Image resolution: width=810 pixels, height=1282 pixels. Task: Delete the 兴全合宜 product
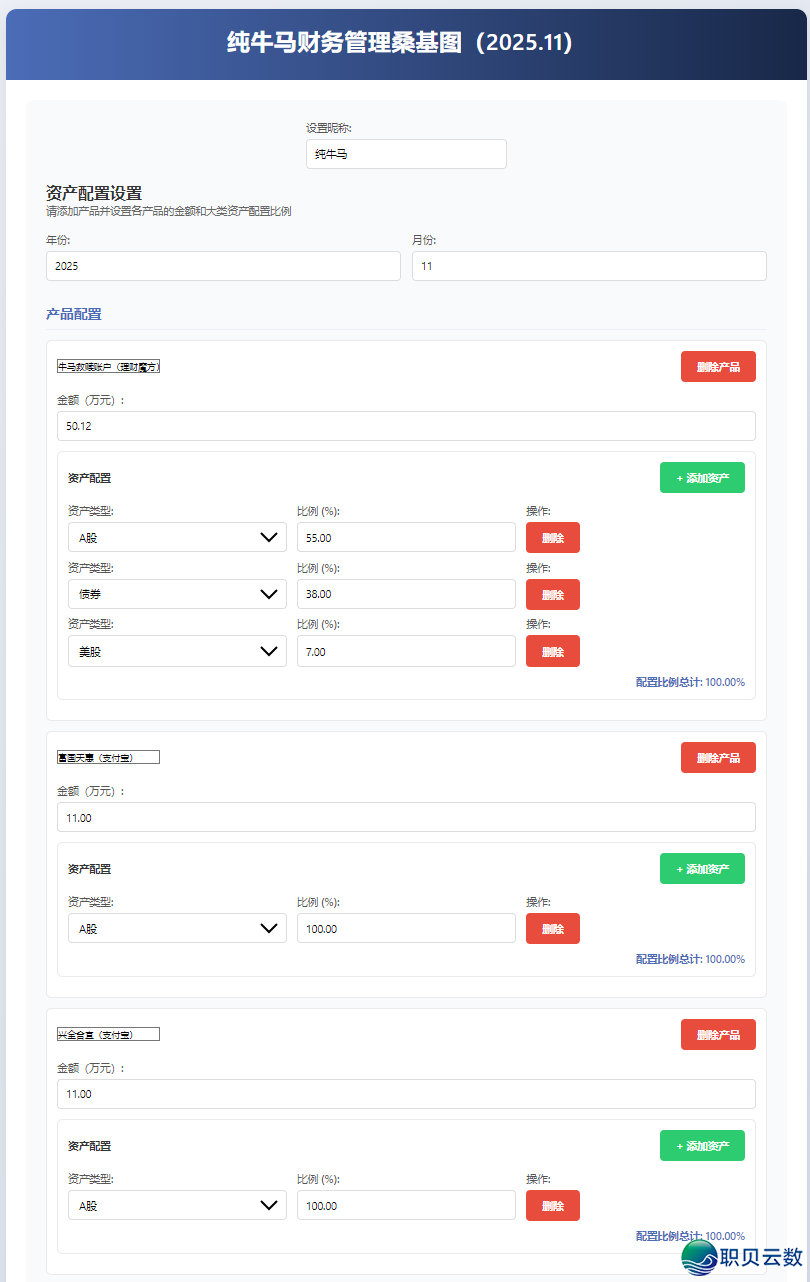(x=717, y=1035)
